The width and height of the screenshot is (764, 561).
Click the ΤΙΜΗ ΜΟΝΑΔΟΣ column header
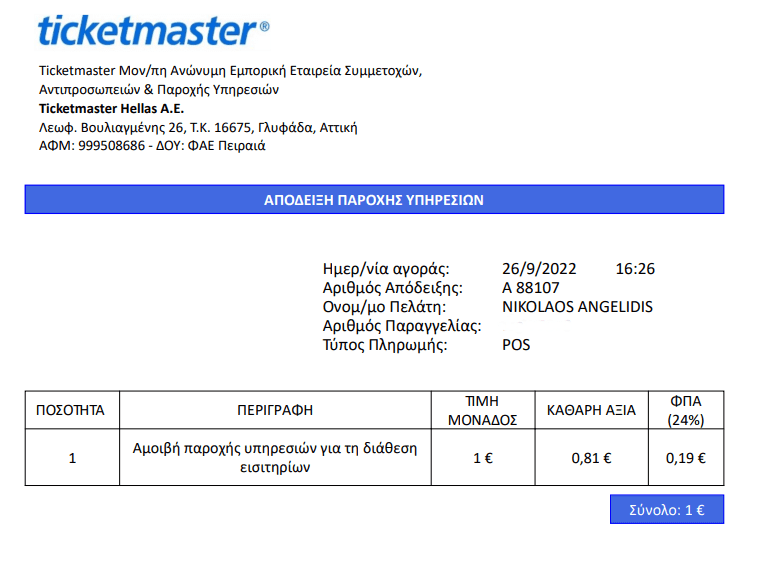pos(481,410)
